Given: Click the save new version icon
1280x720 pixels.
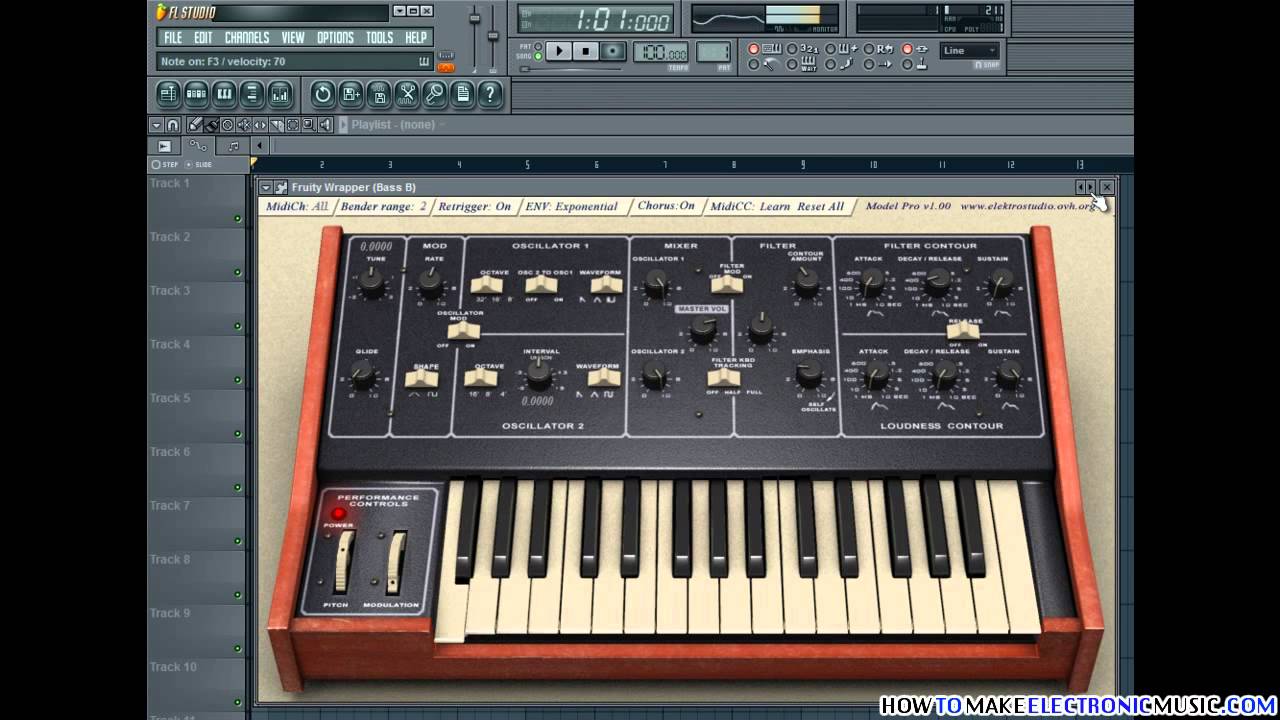Looking at the screenshot, I should coord(350,95).
